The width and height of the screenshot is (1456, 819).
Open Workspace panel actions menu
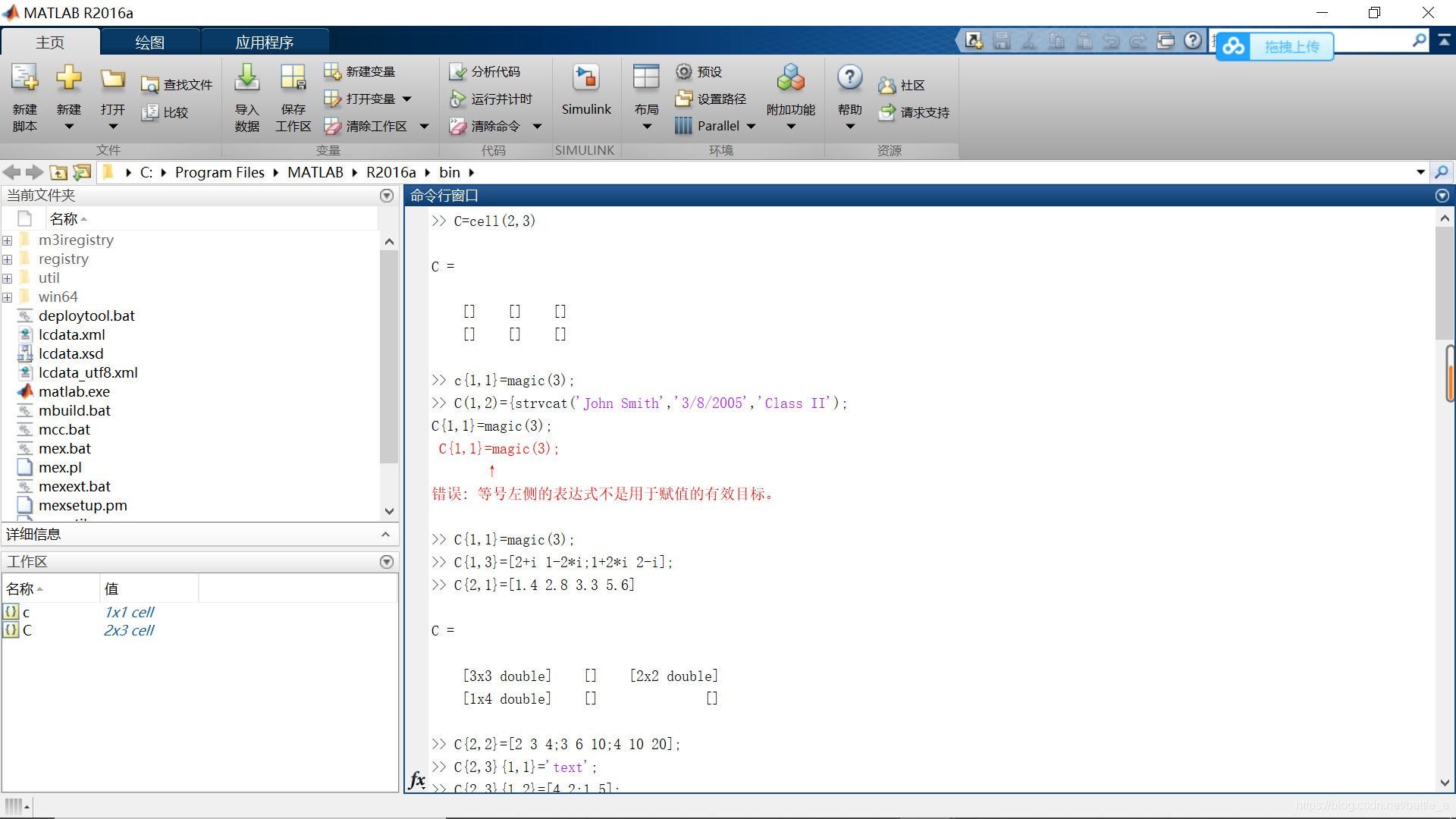coord(387,562)
